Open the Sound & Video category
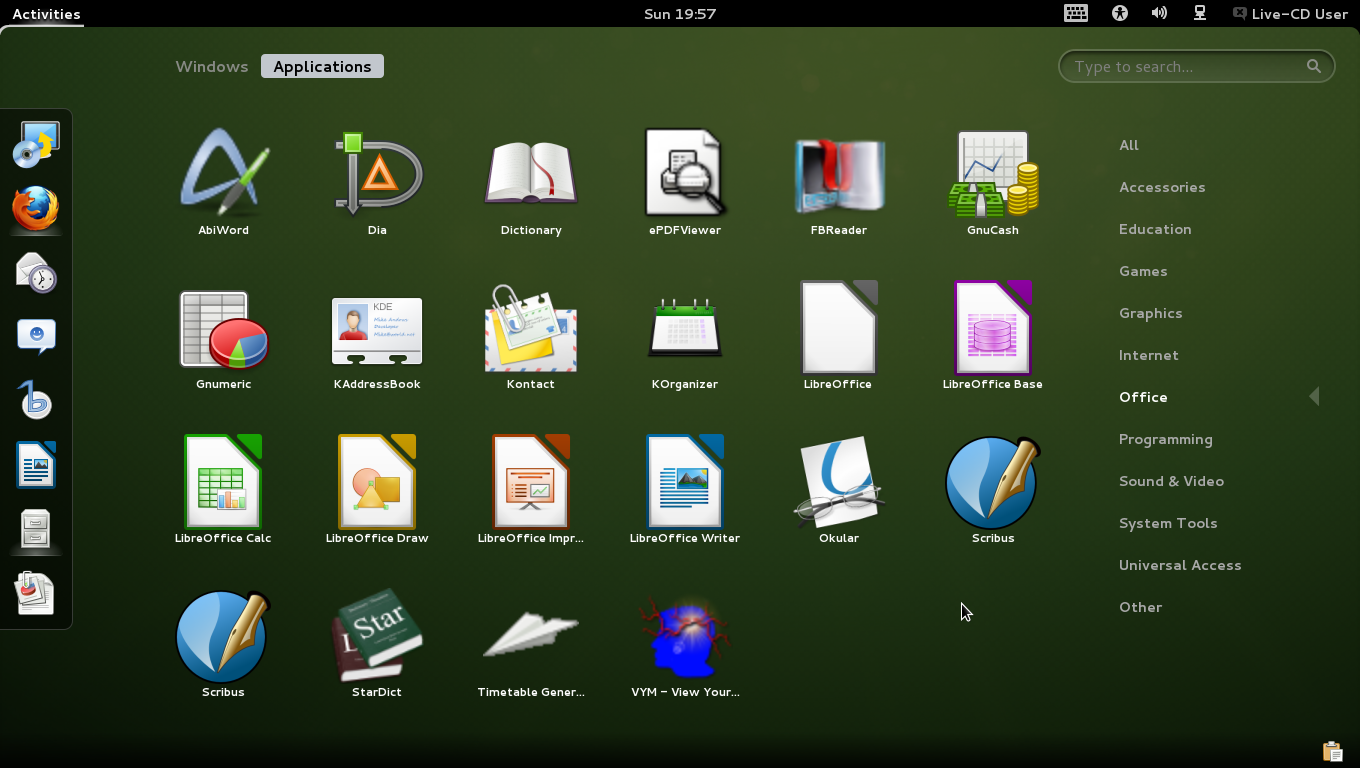This screenshot has height=768, width=1360. click(x=1171, y=481)
